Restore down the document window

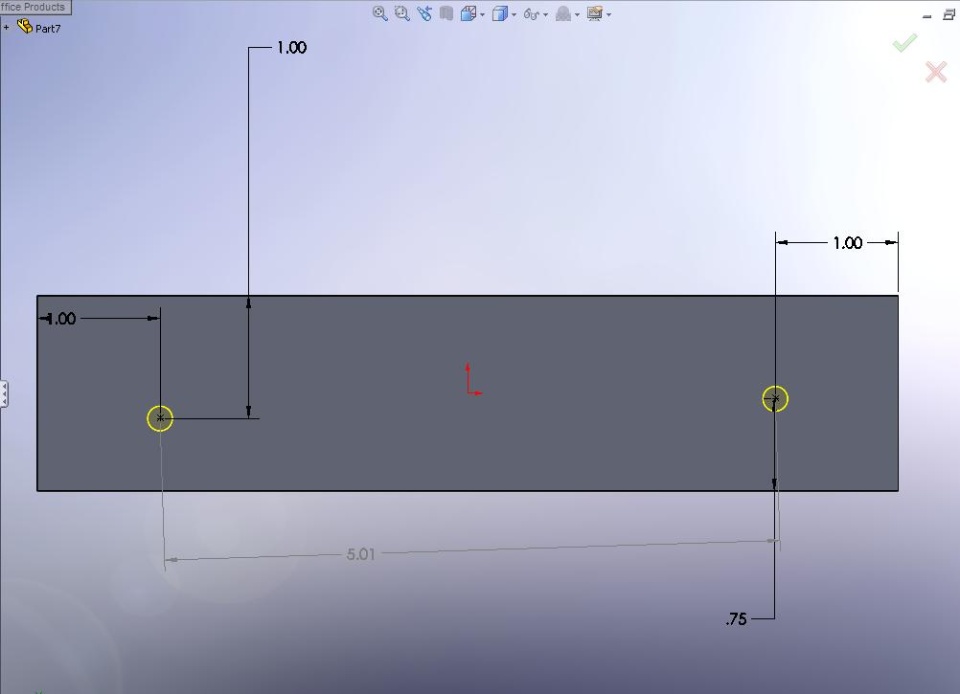click(x=949, y=15)
